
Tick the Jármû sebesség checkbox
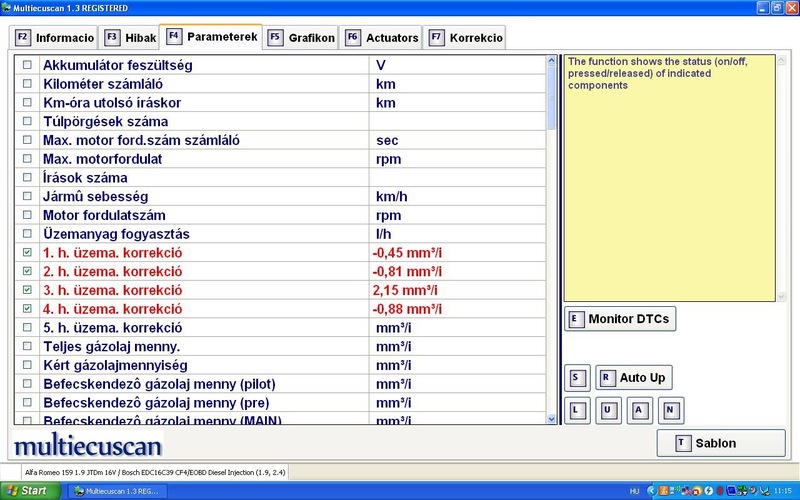click(27, 196)
